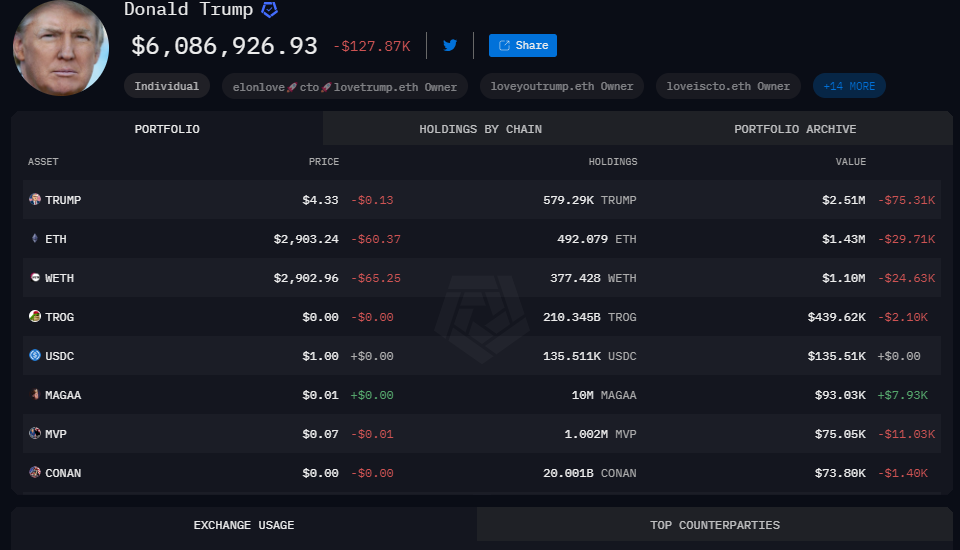Click the loveyoutrump.eth Owner tag

562,86
